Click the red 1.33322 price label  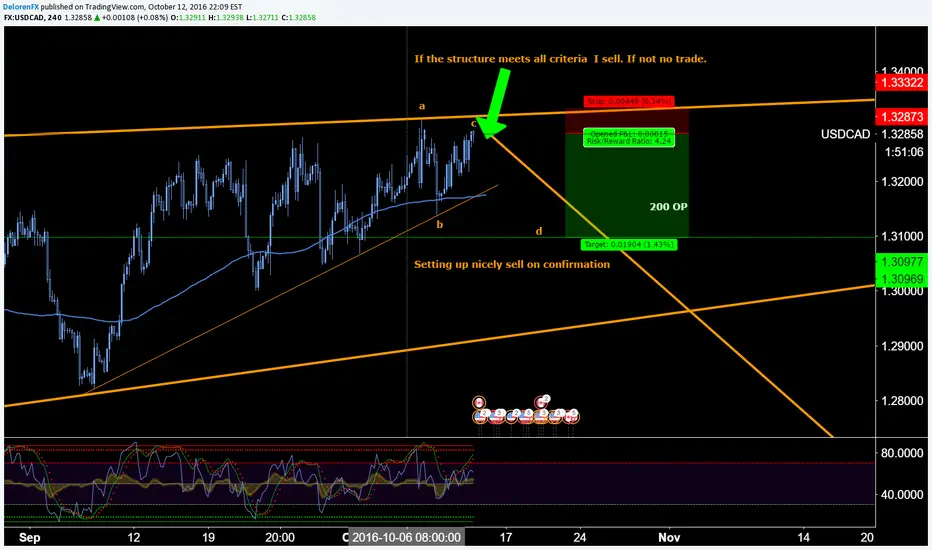(x=902, y=83)
